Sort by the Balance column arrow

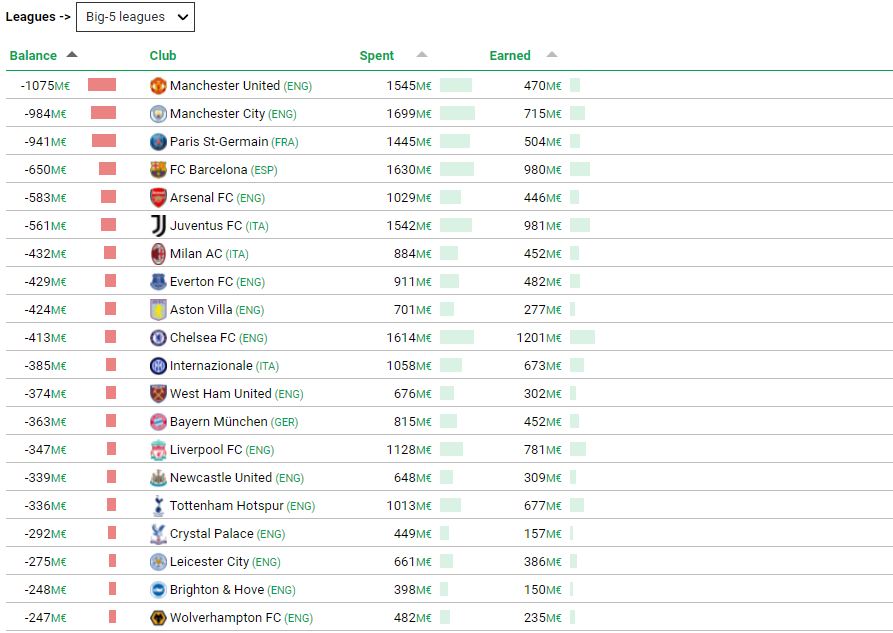pyautogui.click(x=71, y=55)
